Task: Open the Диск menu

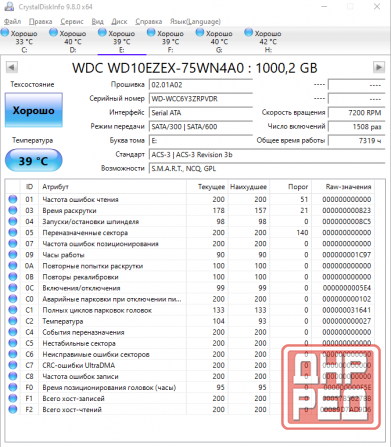Action: (119, 22)
